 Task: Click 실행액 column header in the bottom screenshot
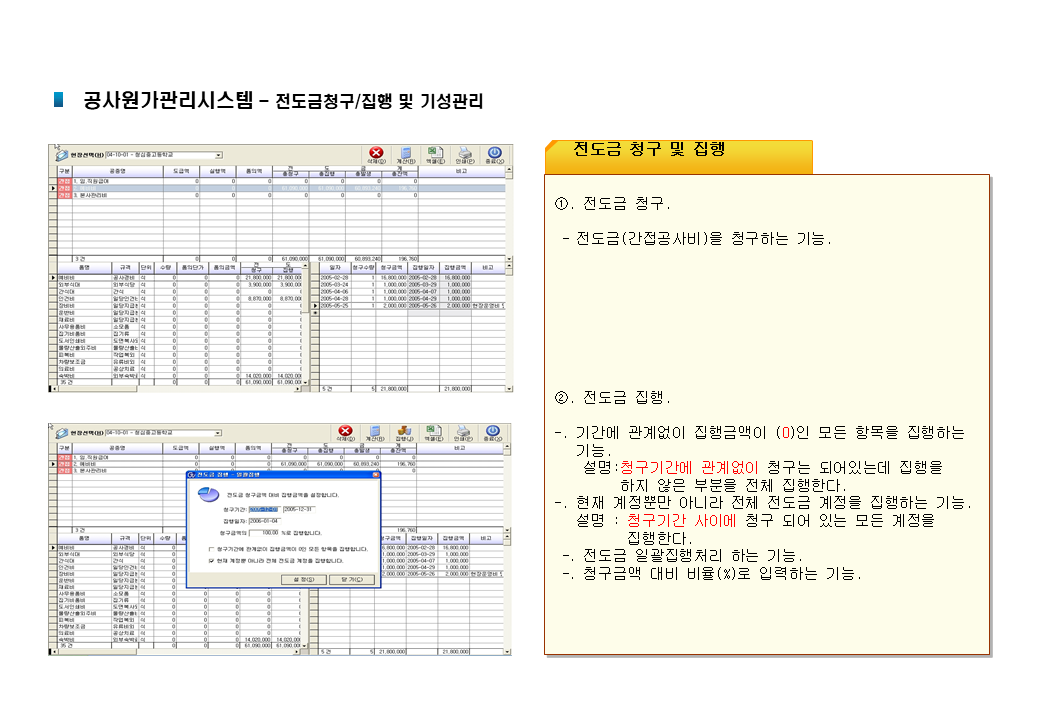pyautogui.click(x=217, y=448)
